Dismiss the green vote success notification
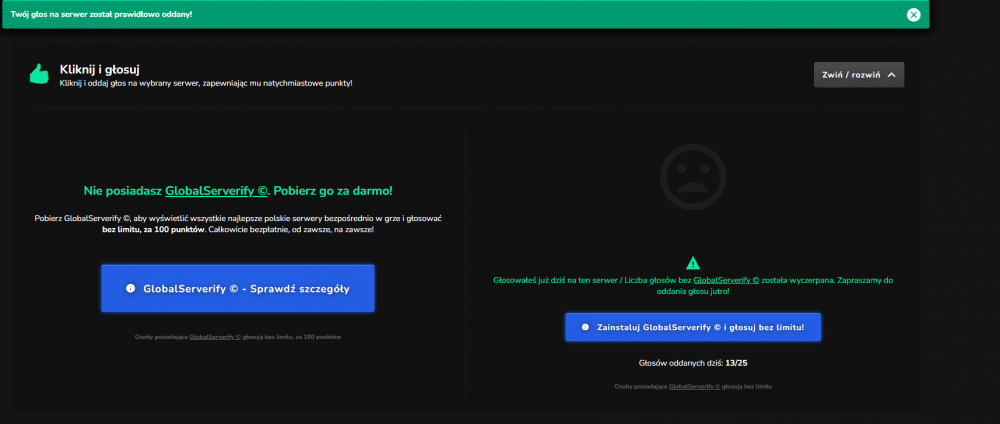Viewport: 1000px width, 424px height. tap(913, 15)
